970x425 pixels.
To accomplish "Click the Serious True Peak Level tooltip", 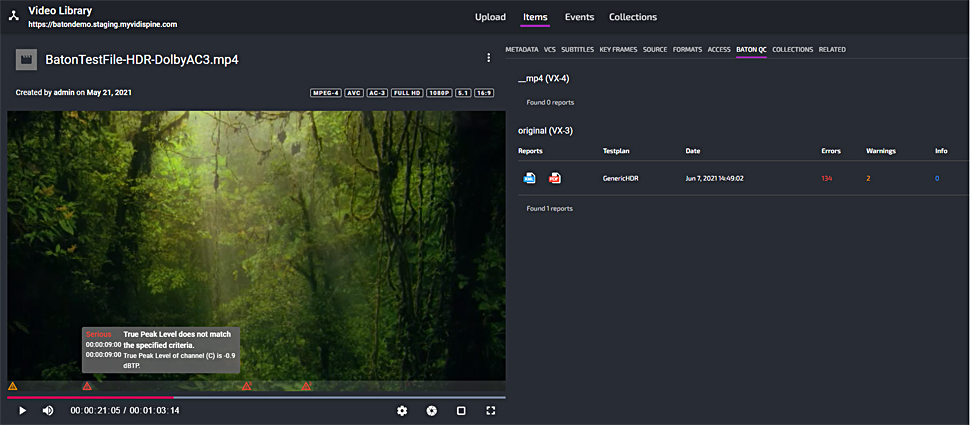I will click(x=161, y=350).
